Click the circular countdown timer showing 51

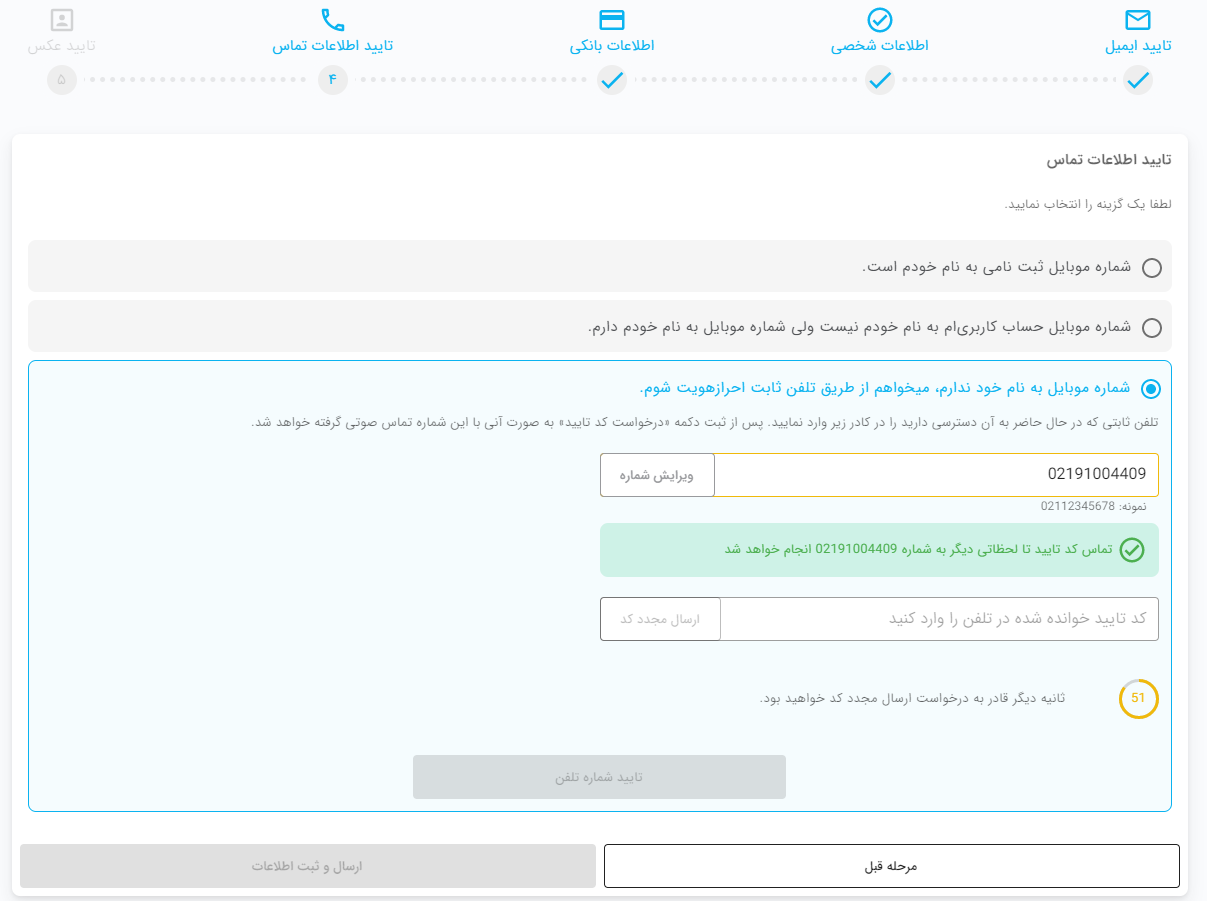1138,699
